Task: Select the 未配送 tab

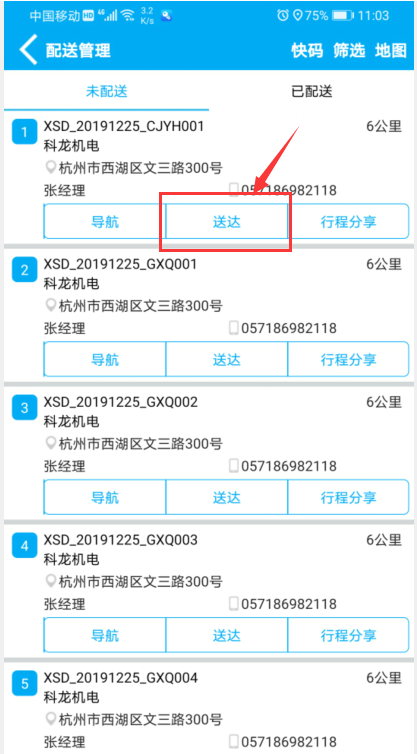Action: (107, 91)
